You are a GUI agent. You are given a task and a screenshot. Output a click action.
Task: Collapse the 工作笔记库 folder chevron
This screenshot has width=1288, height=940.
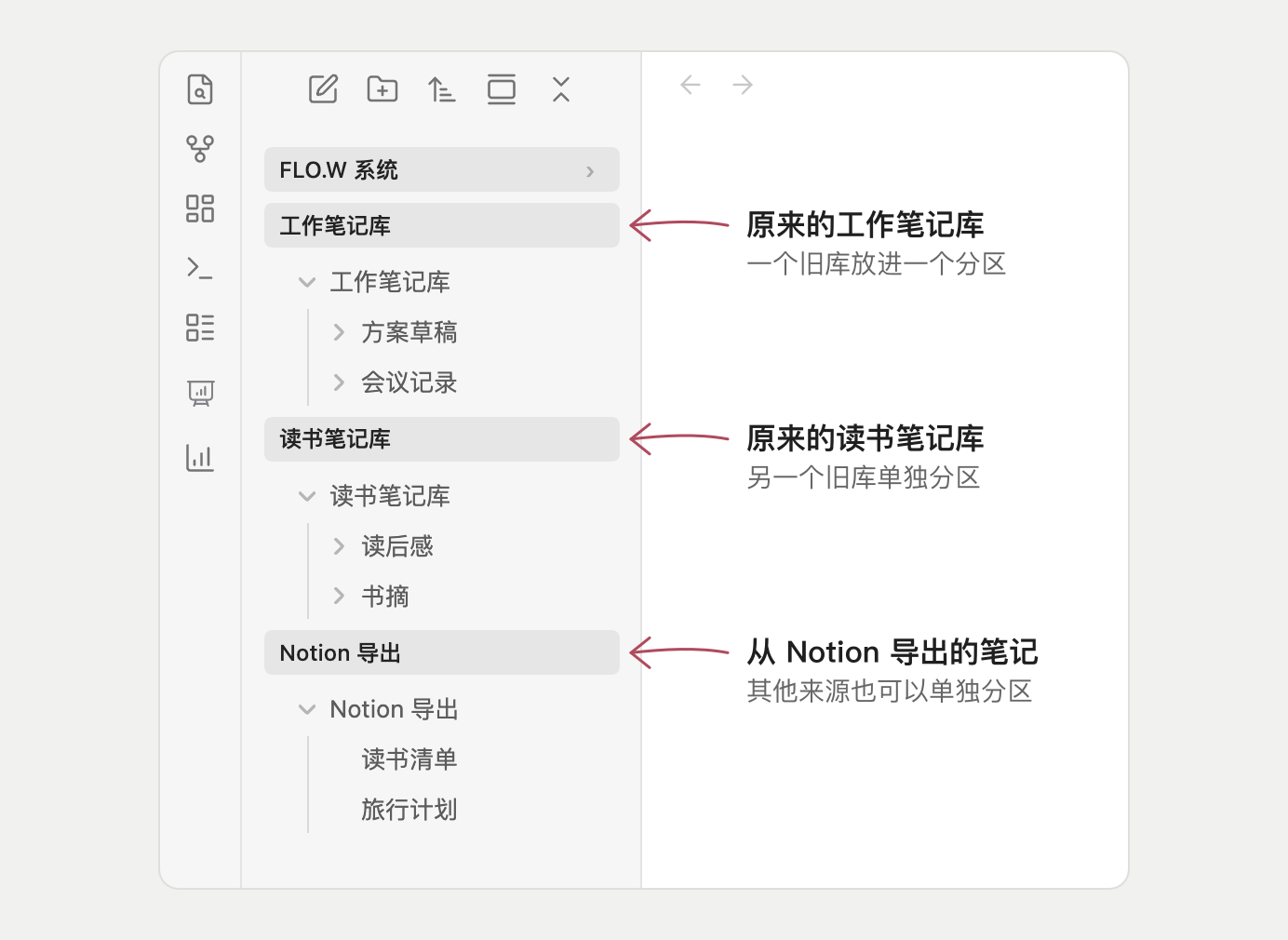(x=306, y=282)
